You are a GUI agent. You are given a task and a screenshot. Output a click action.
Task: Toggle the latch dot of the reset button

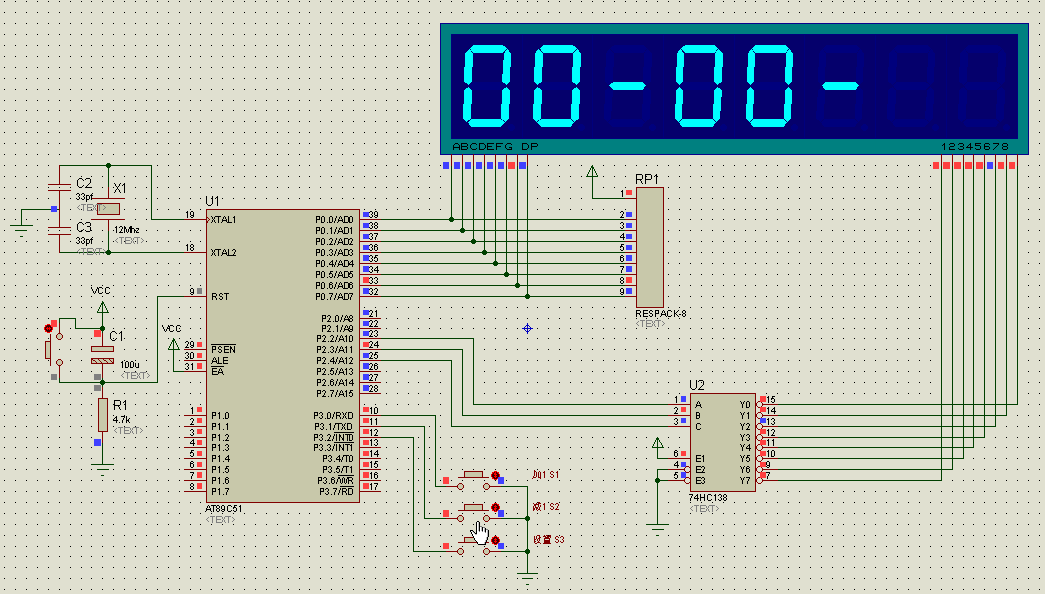coord(48,328)
